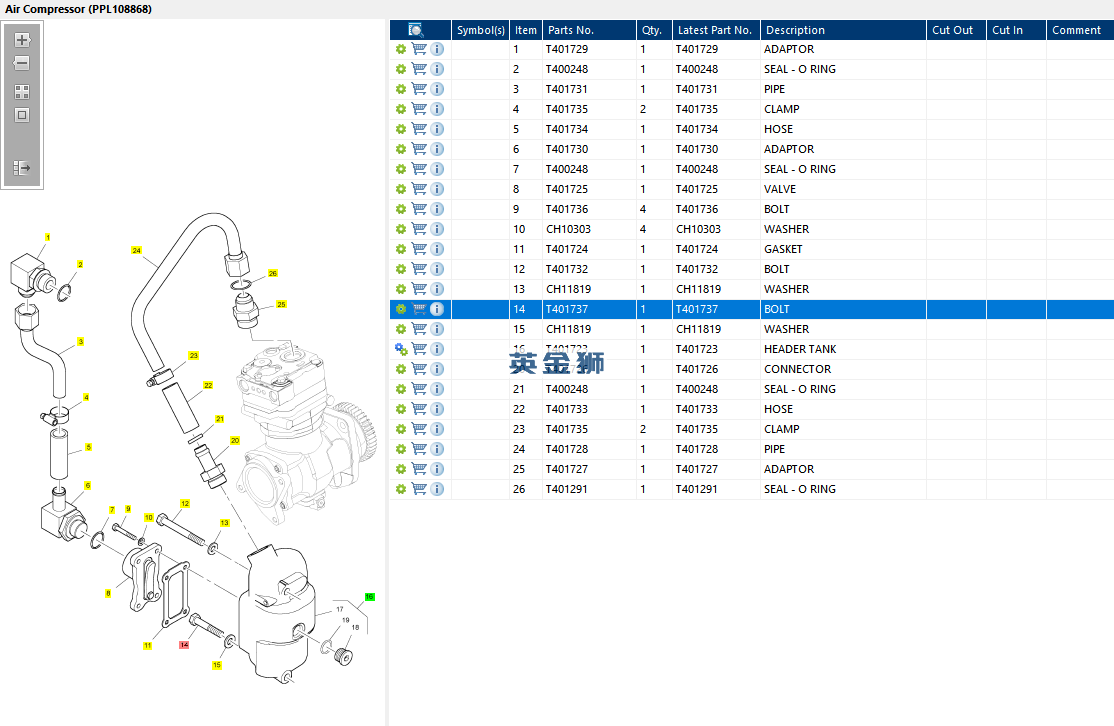Click the Latest Part No. column header

coord(715,30)
